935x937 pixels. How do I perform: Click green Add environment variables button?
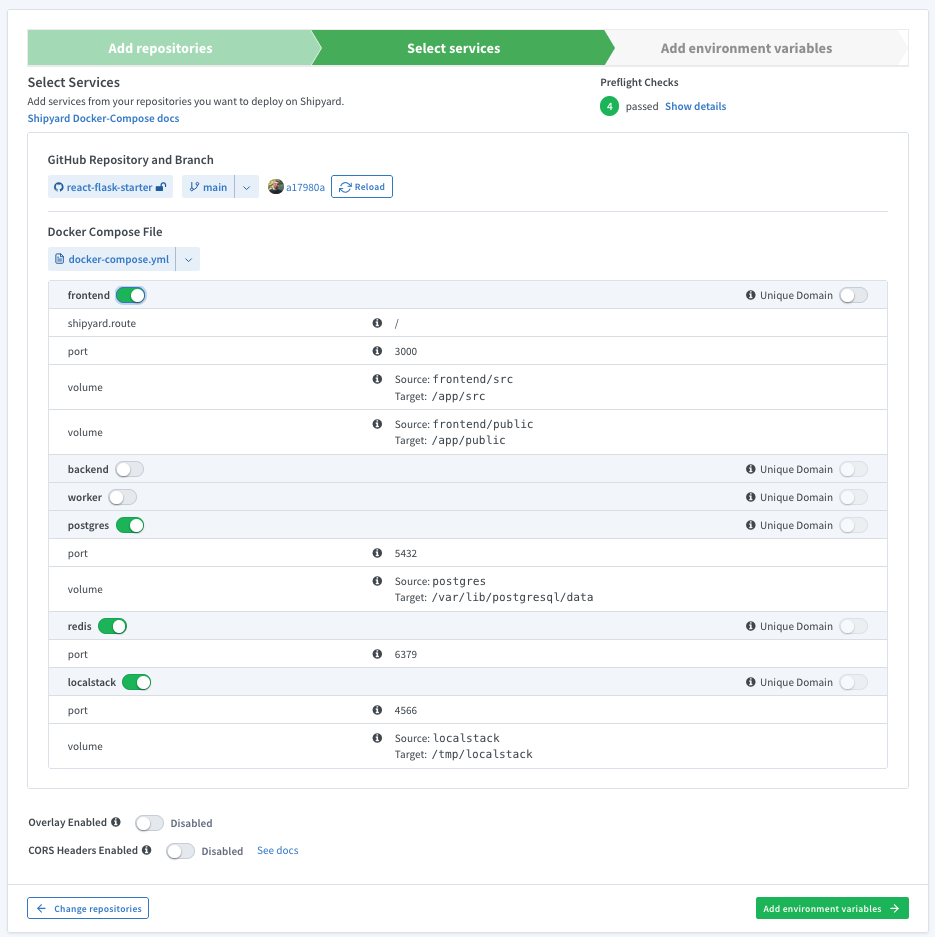click(x=832, y=908)
